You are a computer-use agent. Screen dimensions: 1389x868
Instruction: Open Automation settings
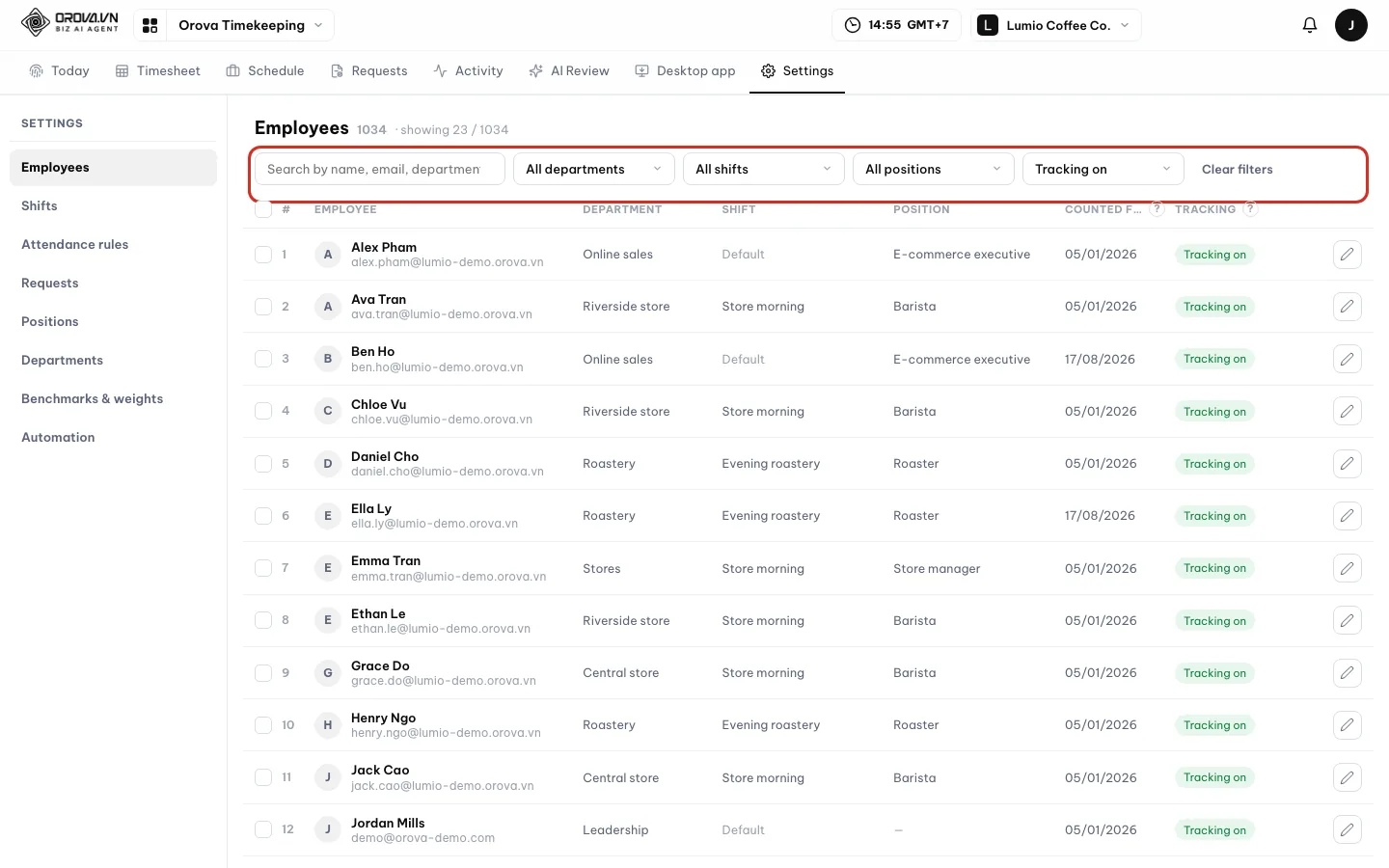[x=113, y=437]
